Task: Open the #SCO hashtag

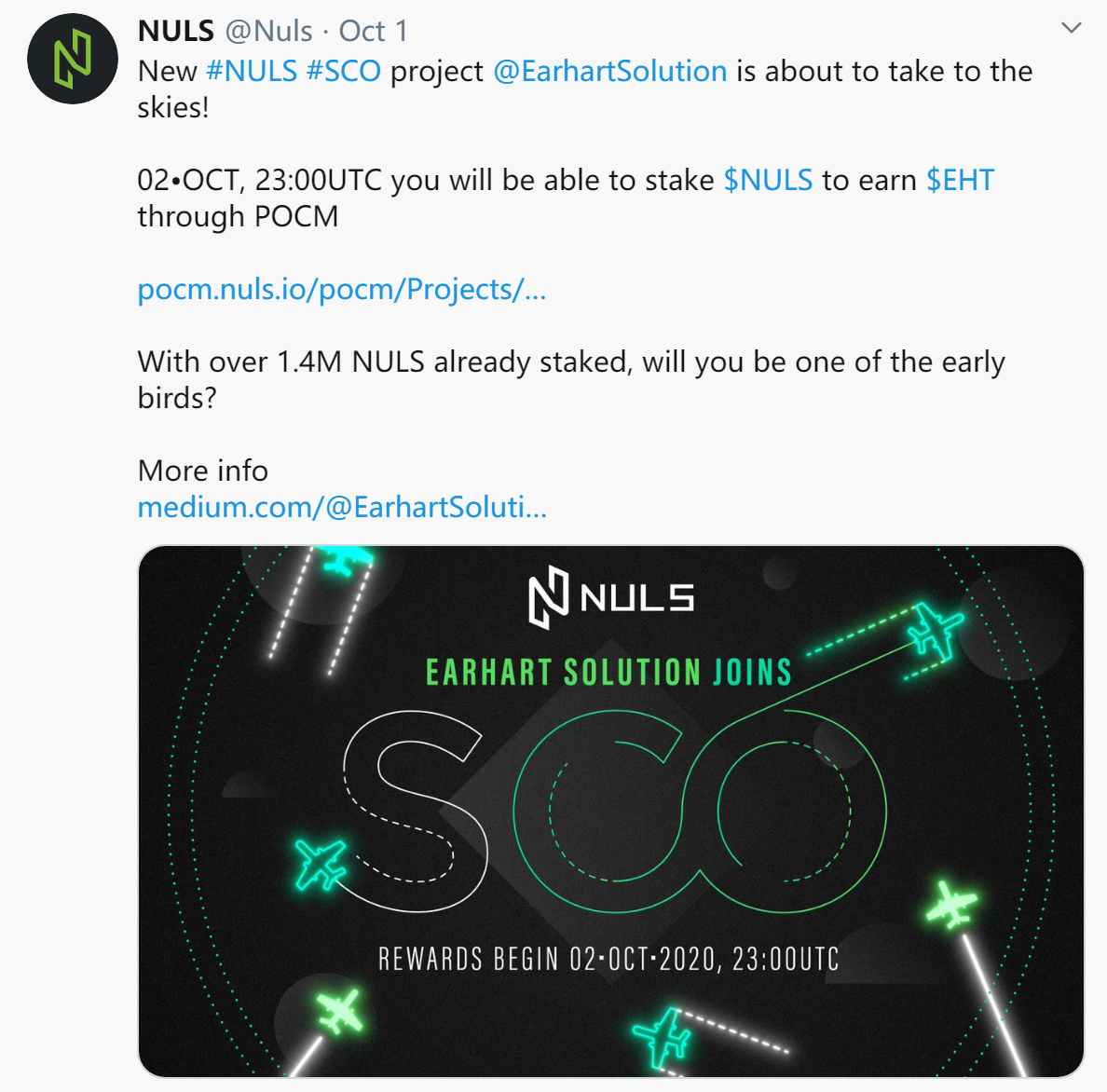Action: (344, 72)
